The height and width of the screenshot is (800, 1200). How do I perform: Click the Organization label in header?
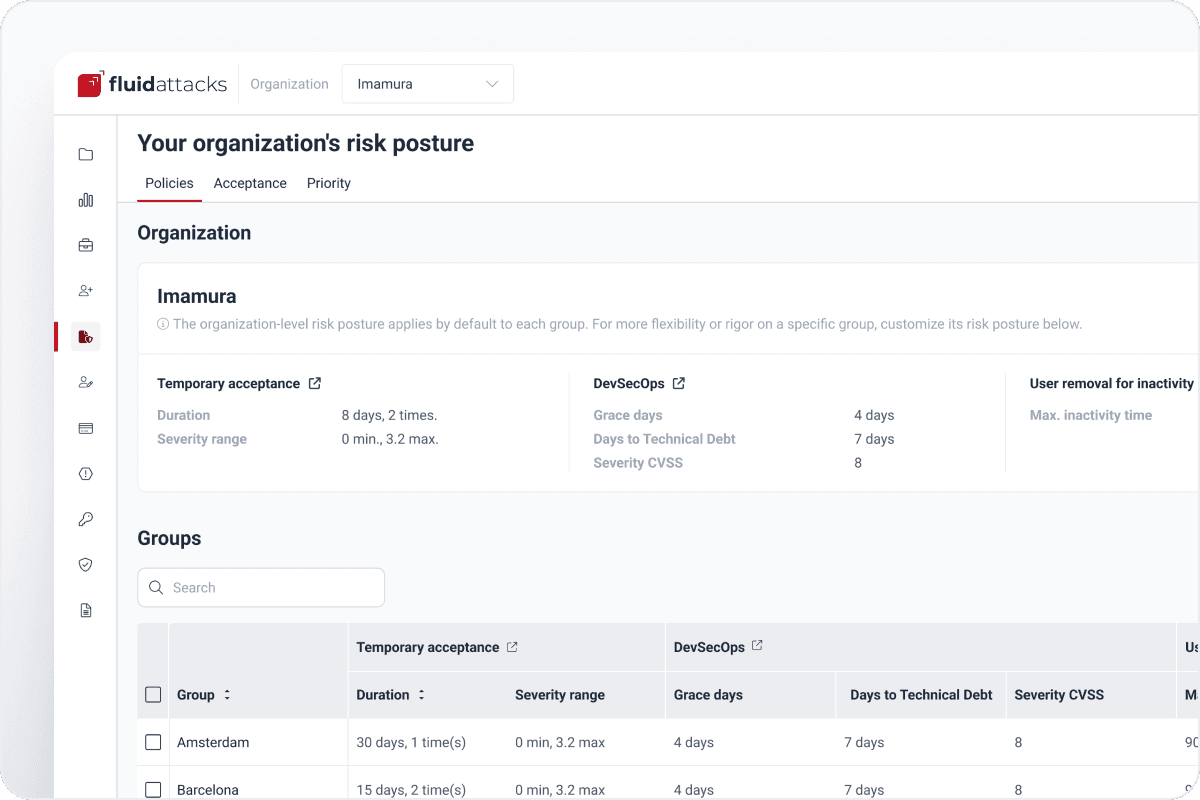(x=289, y=84)
